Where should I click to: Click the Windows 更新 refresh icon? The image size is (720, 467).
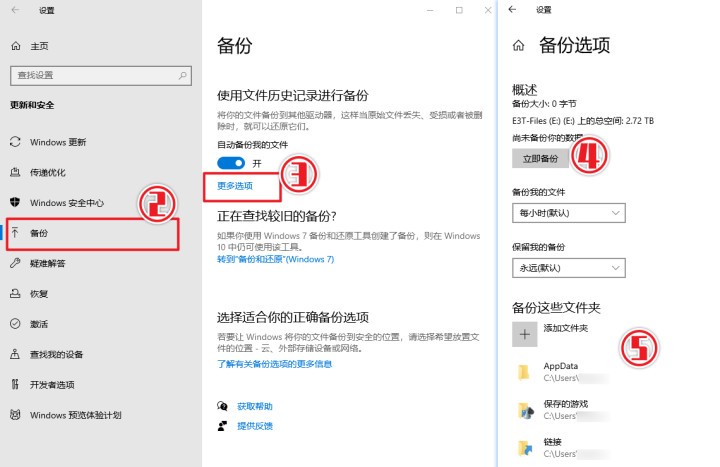pyautogui.click(x=15, y=142)
